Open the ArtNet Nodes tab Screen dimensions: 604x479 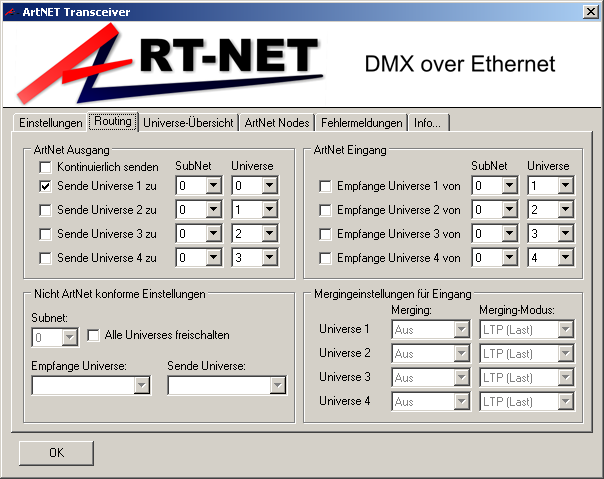(x=277, y=123)
